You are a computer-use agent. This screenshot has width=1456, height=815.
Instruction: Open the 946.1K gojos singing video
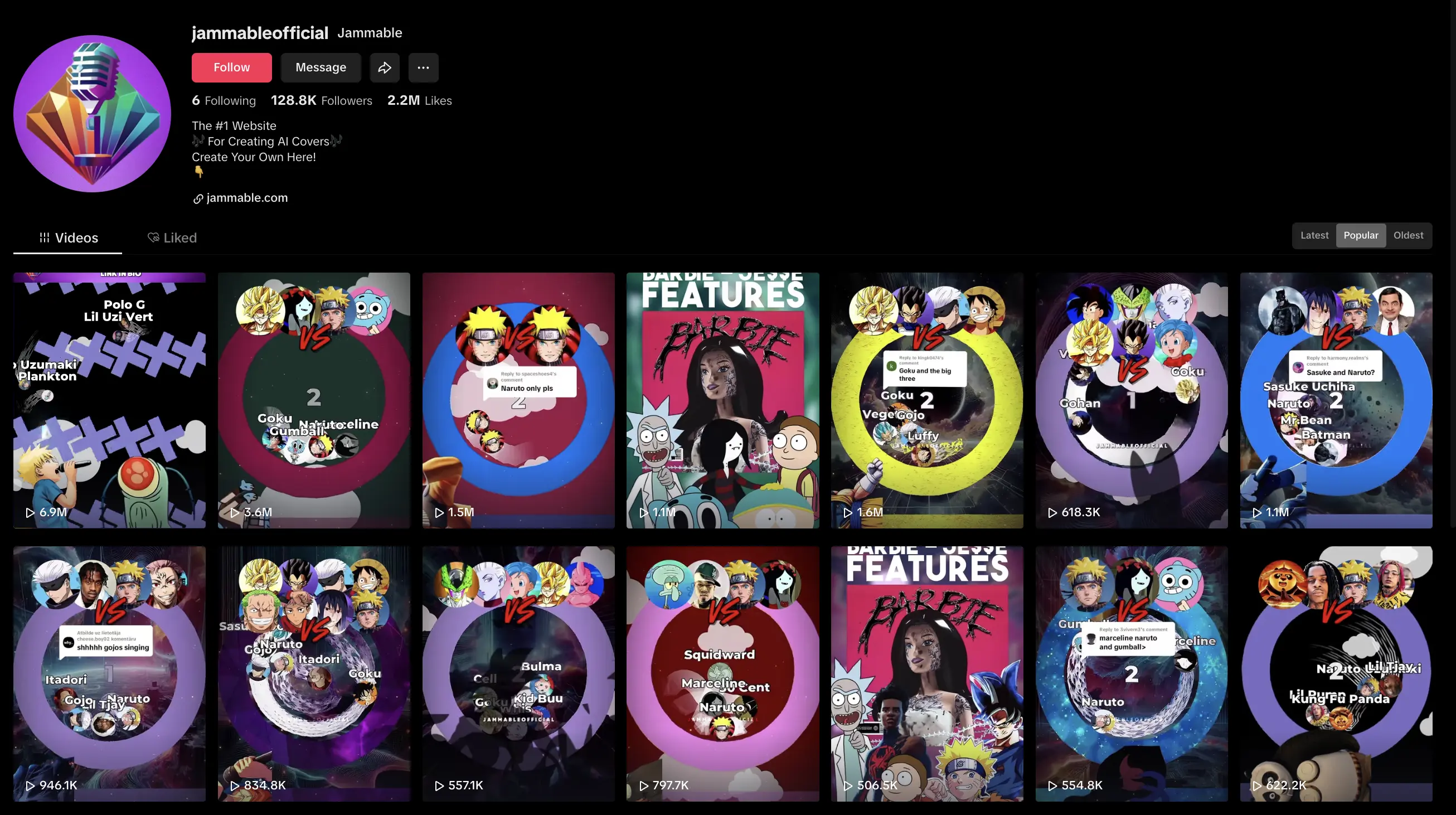pyautogui.click(x=110, y=674)
